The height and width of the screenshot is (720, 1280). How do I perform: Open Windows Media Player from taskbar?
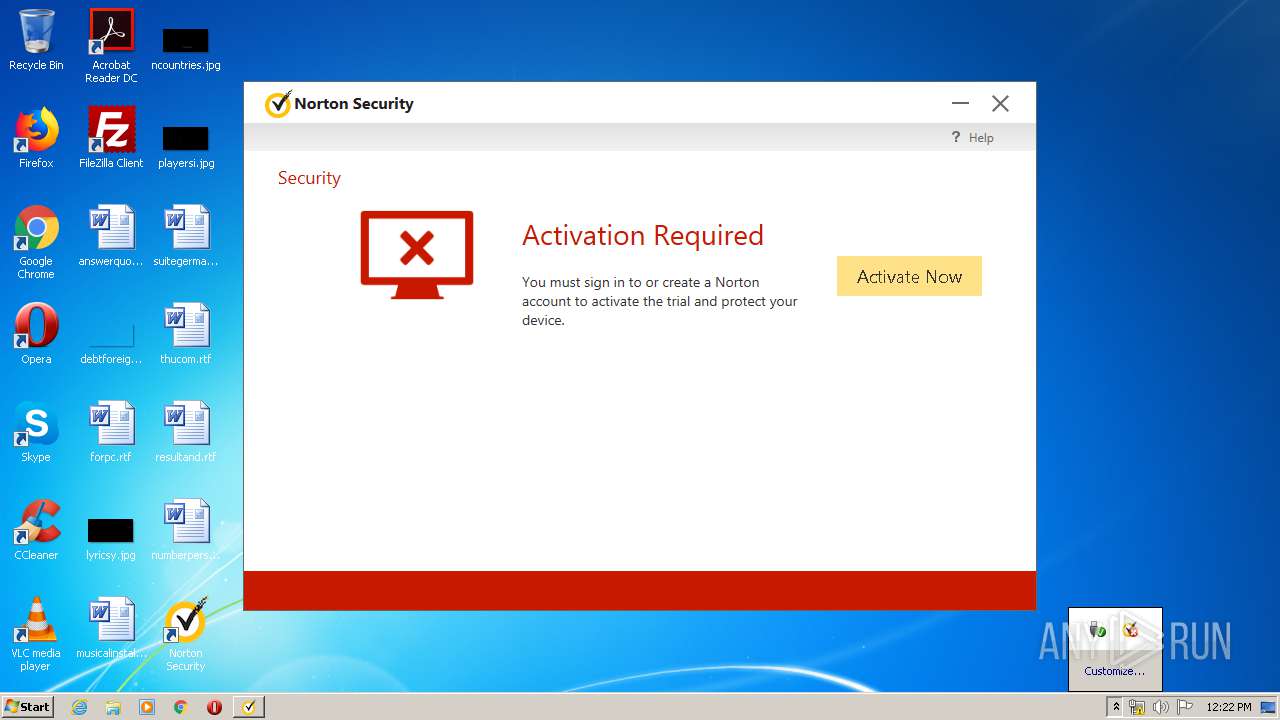(x=147, y=707)
